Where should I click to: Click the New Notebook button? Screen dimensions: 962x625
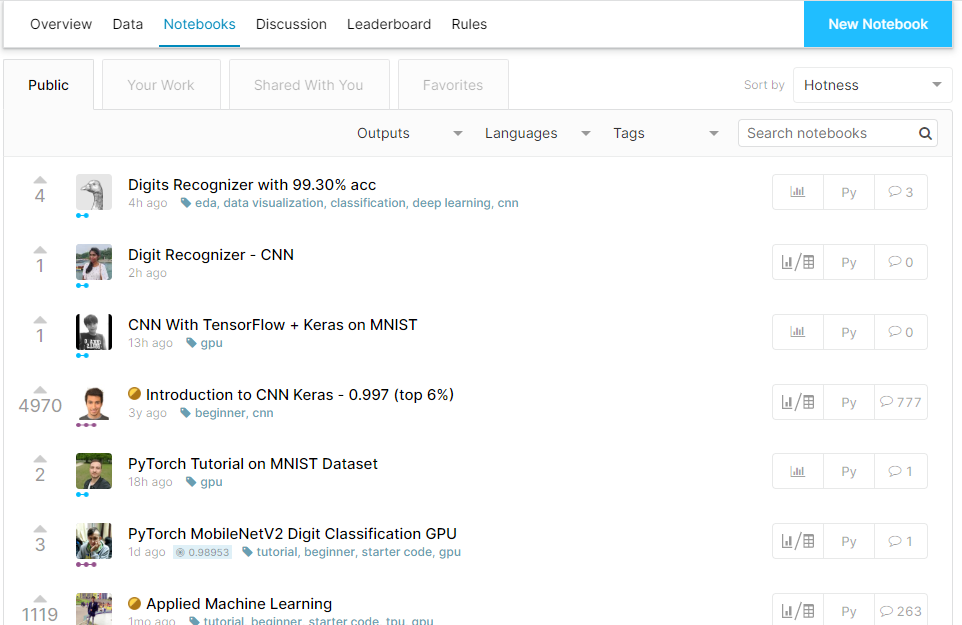[x=877, y=23]
